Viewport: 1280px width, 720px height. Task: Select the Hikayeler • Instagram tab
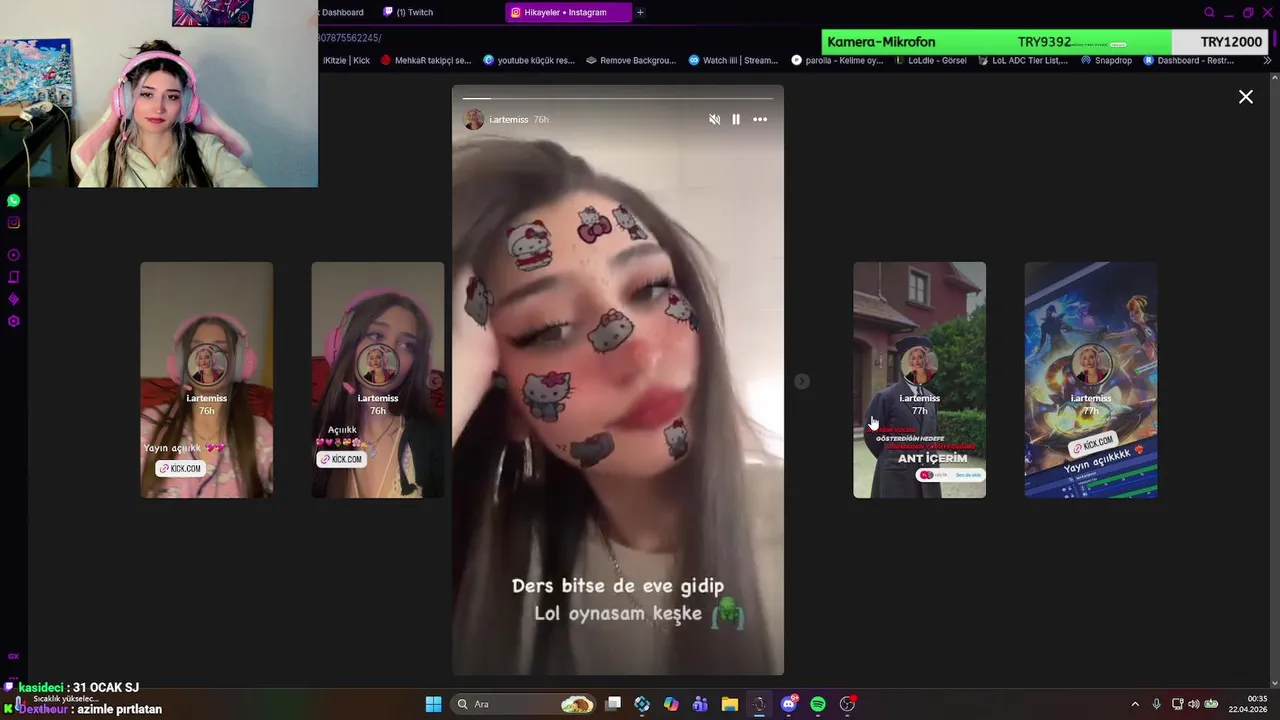[566, 12]
